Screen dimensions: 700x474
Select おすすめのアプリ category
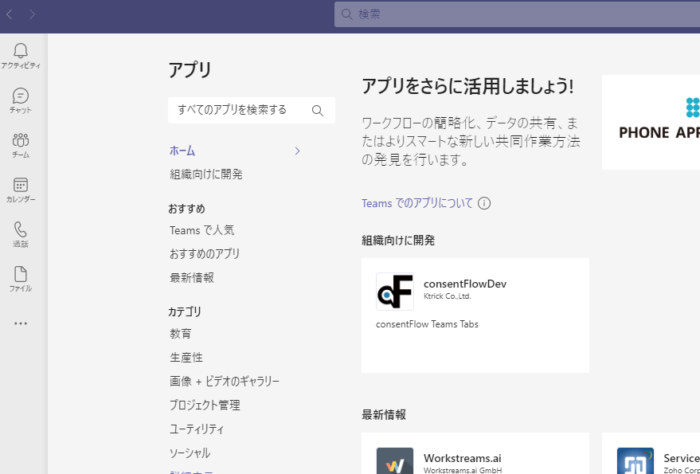204,254
